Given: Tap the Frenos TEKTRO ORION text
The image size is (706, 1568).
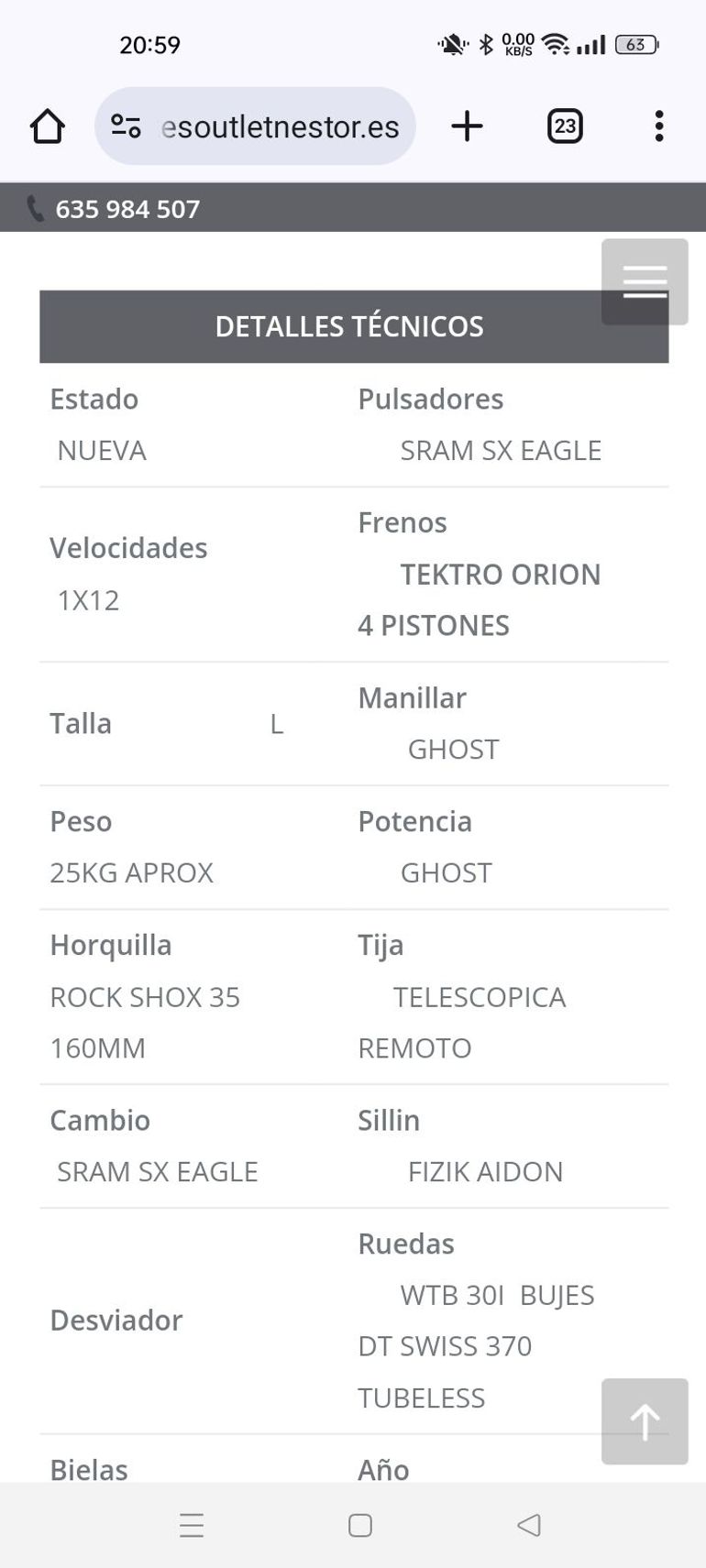Looking at the screenshot, I should coord(500,575).
